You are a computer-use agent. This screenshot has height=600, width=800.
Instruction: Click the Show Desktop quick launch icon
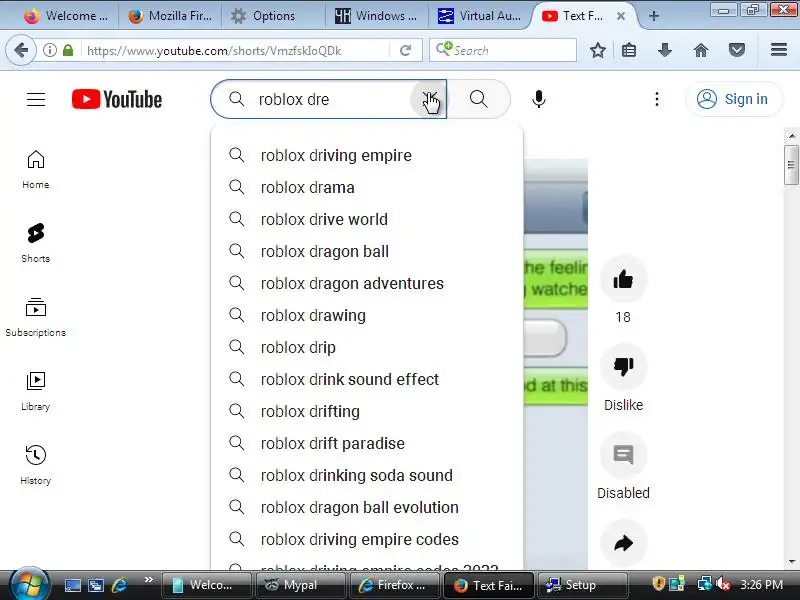(x=72, y=585)
